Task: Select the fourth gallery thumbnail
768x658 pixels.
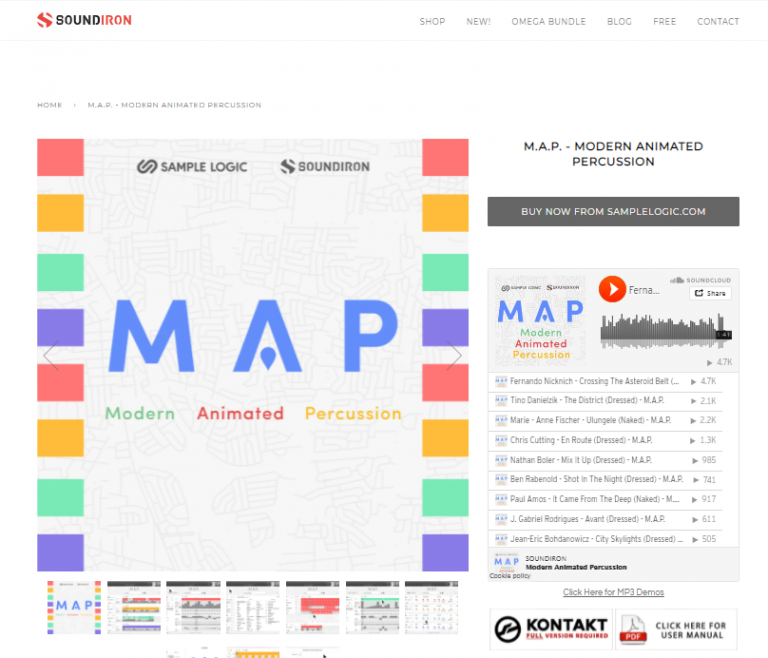Action: pyautogui.click(x=253, y=608)
